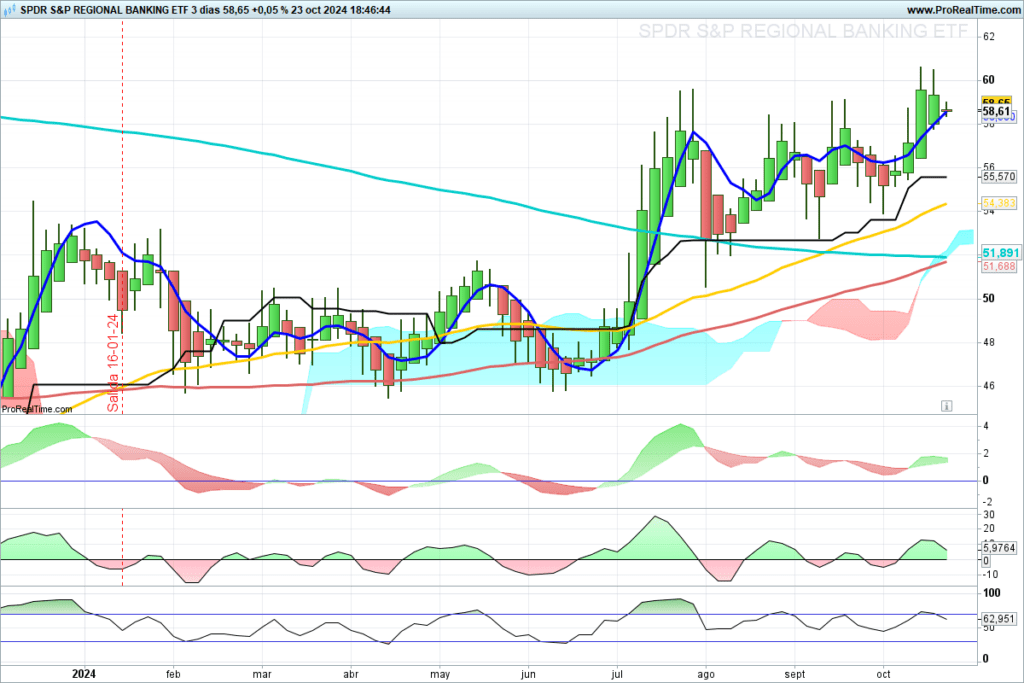The height and width of the screenshot is (683, 1024).
Task: Click the 'mar' month label on time axis
Action: tap(262, 674)
